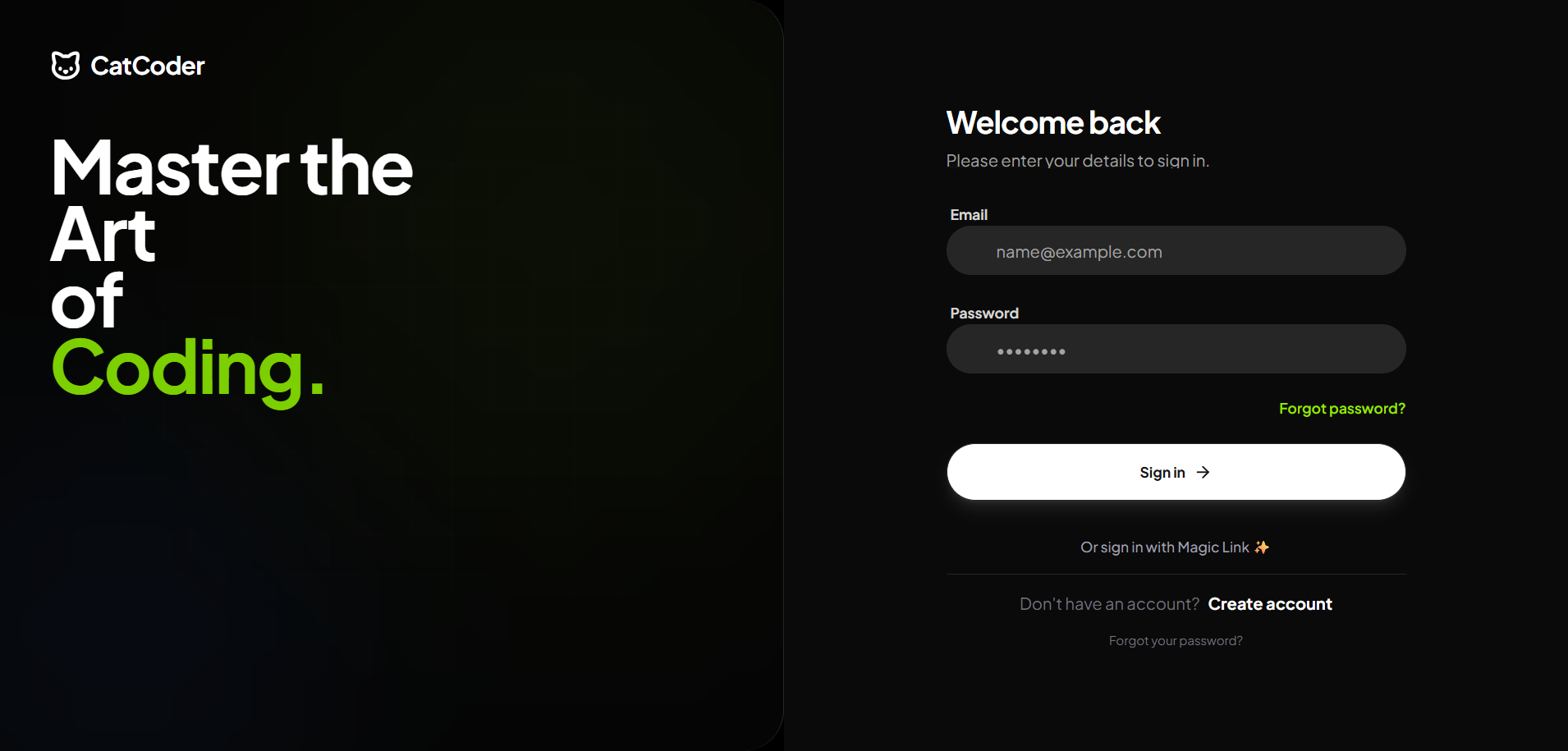Click the Don't have an account? text
1568x751 pixels.
tap(1109, 604)
